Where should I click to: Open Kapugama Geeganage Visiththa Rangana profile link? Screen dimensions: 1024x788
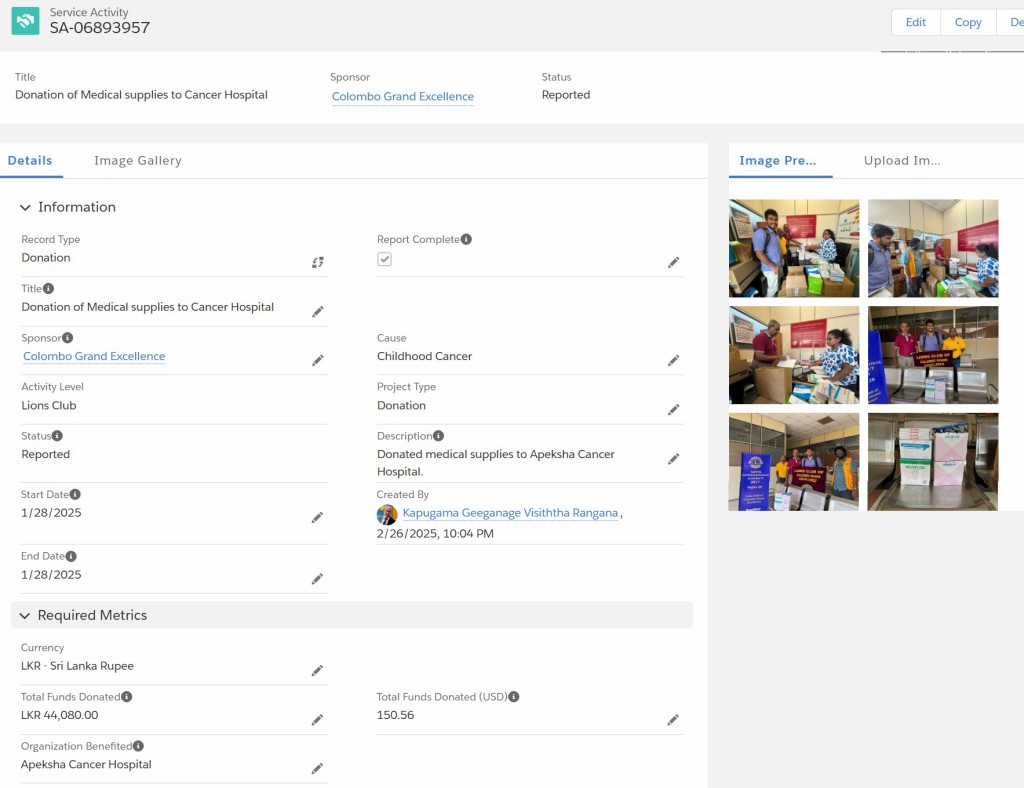coord(510,513)
